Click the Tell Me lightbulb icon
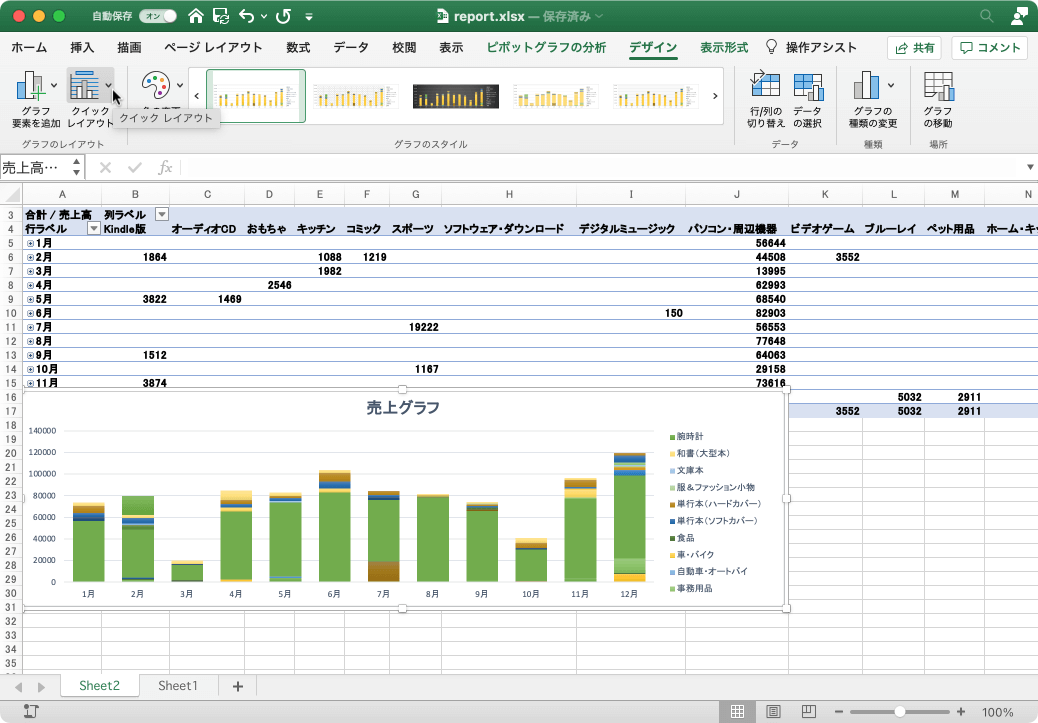Image resolution: width=1038 pixels, height=723 pixels. click(x=771, y=46)
